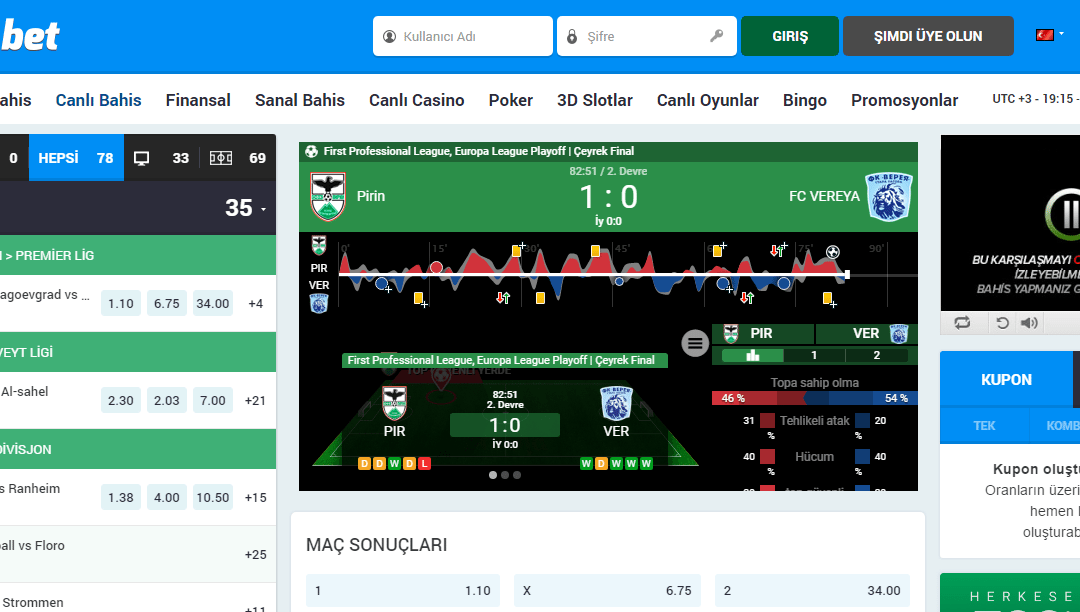The height and width of the screenshot is (612, 1080).
Task: Click the Şifre password field
Action: tap(646, 36)
